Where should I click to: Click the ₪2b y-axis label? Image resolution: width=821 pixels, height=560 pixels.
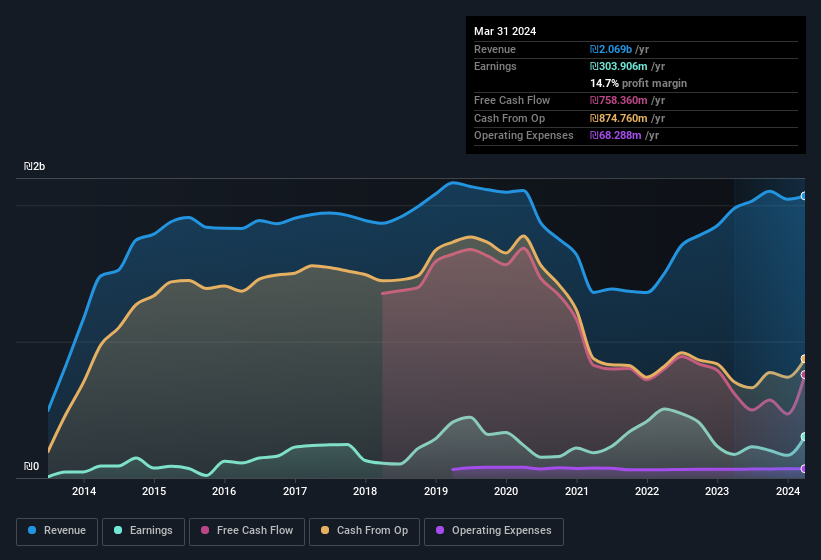pos(35,166)
